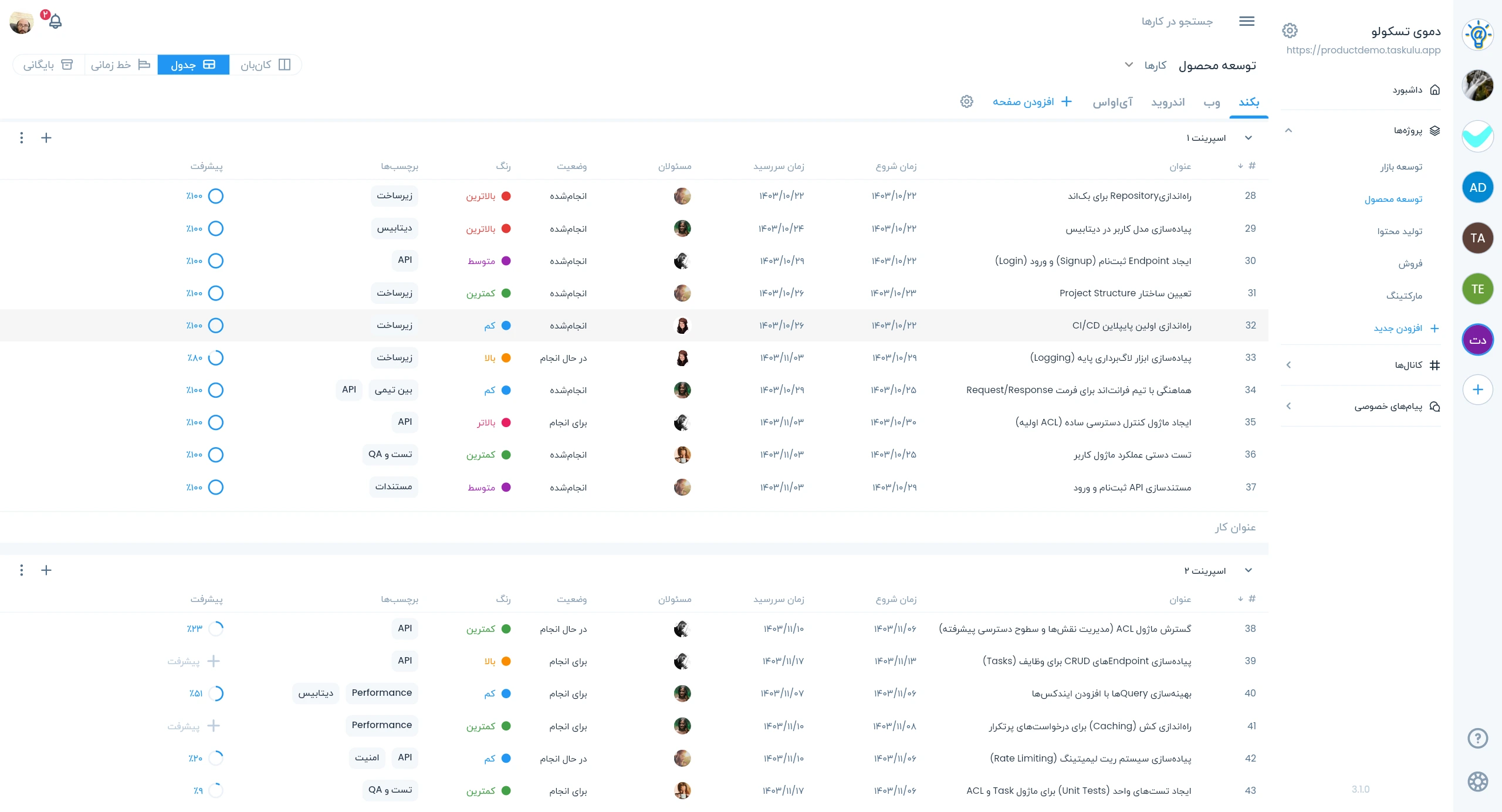Open the اندروید tab

(1168, 102)
